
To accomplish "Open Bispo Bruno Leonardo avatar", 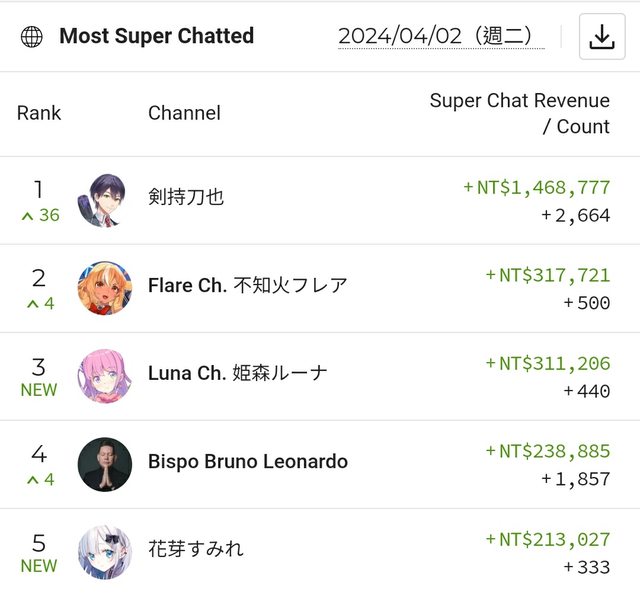I will [x=104, y=463].
